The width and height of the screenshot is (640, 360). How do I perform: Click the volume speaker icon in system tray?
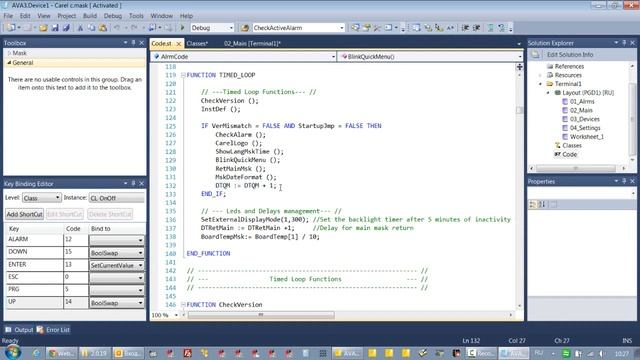(x=601, y=353)
